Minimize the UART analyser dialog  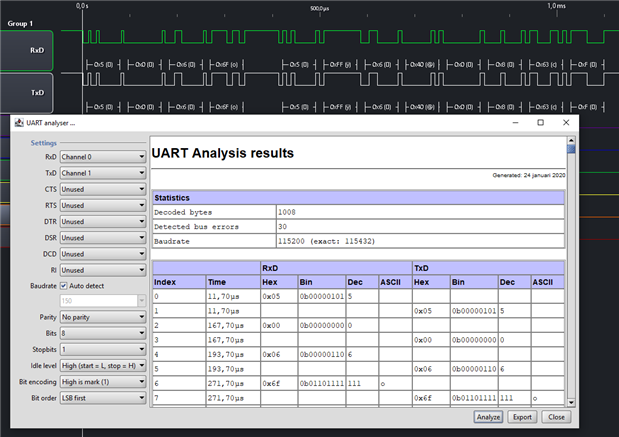(x=513, y=122)
